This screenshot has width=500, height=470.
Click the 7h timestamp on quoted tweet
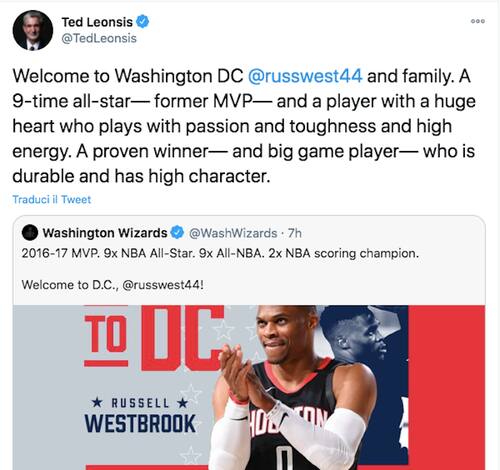tap(295, 233)
